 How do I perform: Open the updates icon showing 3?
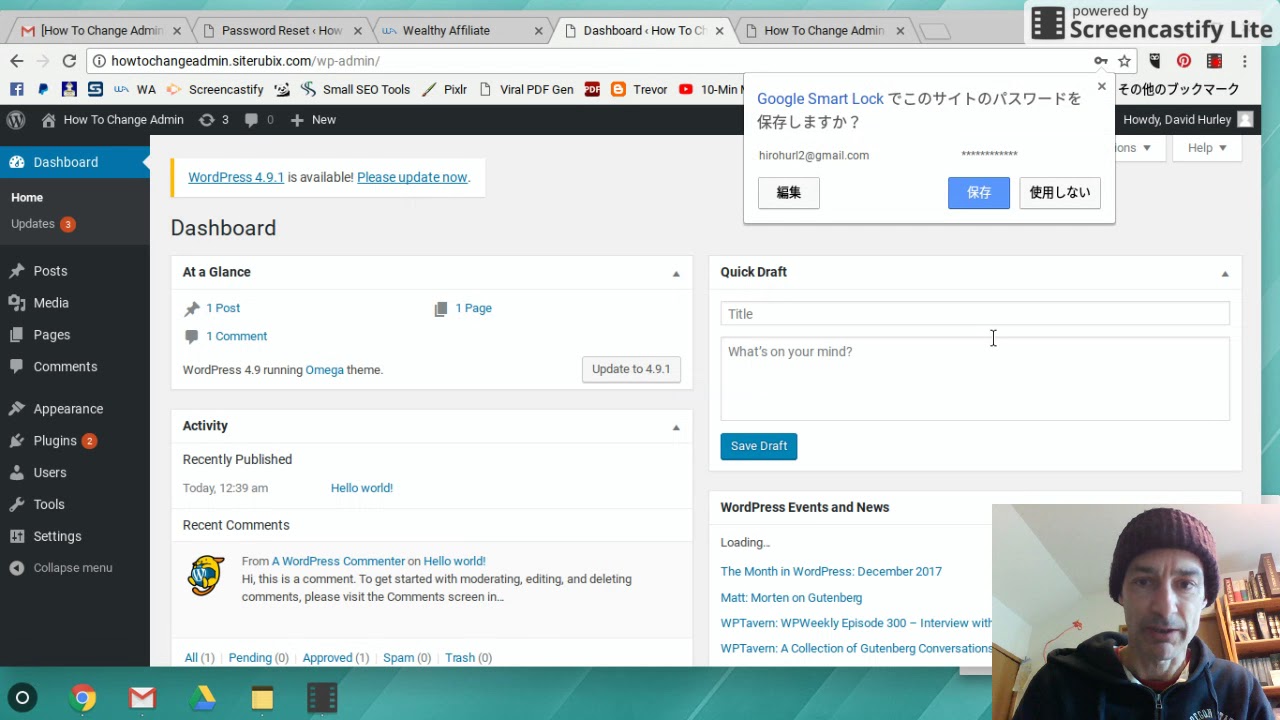coord(213,120)
